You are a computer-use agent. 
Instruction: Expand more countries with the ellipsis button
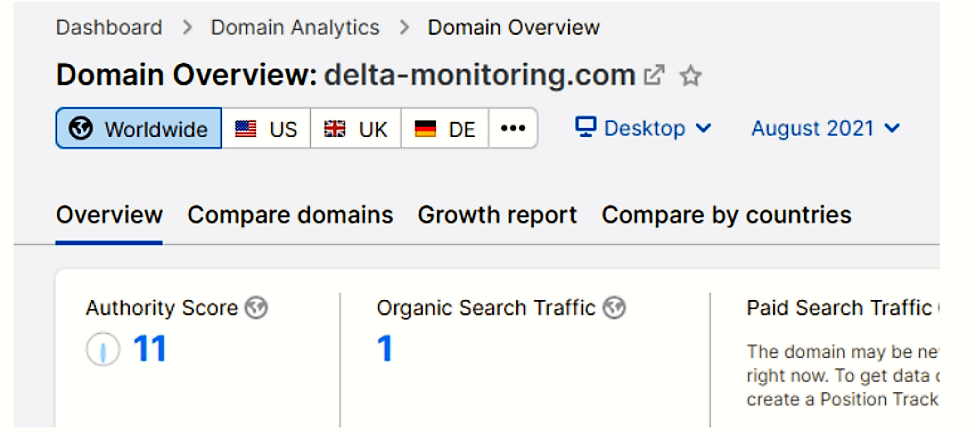513,128
